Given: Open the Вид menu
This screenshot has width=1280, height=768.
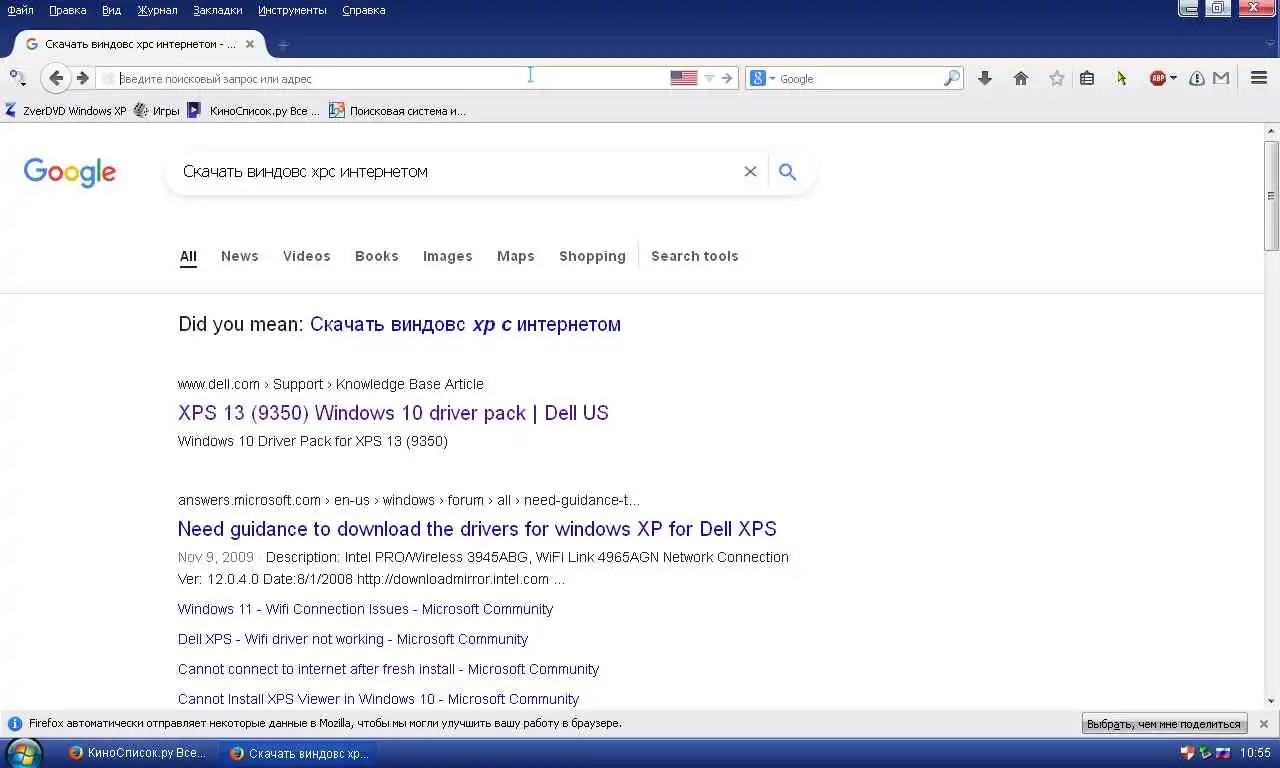Looking at the screenshot, I should tap(111, 10).
